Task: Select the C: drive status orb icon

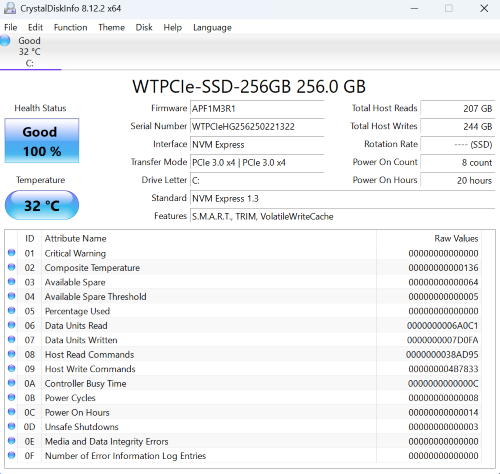Action: [5, 41]
